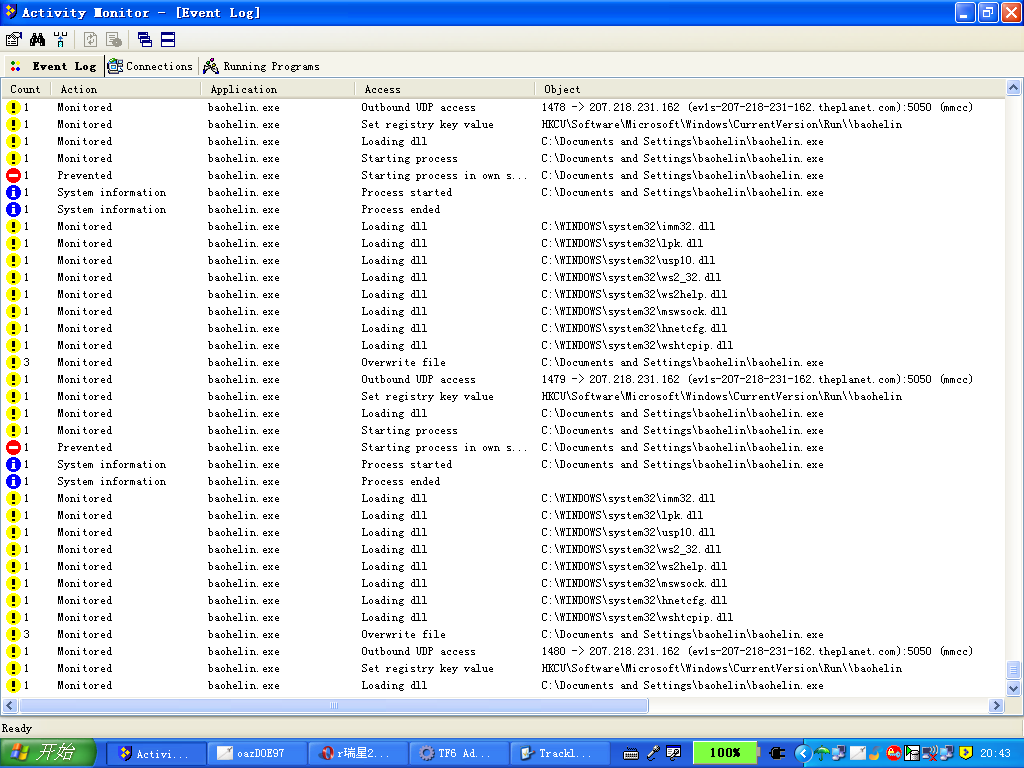Switch to the oazD0E97 taskbar window
The width and height of the screenshot is (1024, 768).
click(257, 753)
